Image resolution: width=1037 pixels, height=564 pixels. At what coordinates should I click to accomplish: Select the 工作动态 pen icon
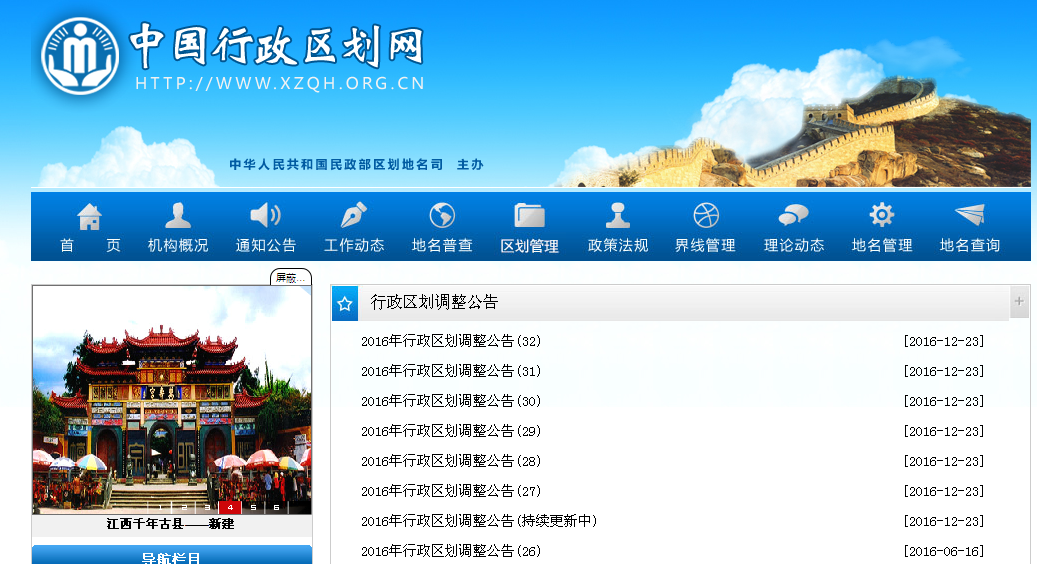353,216
